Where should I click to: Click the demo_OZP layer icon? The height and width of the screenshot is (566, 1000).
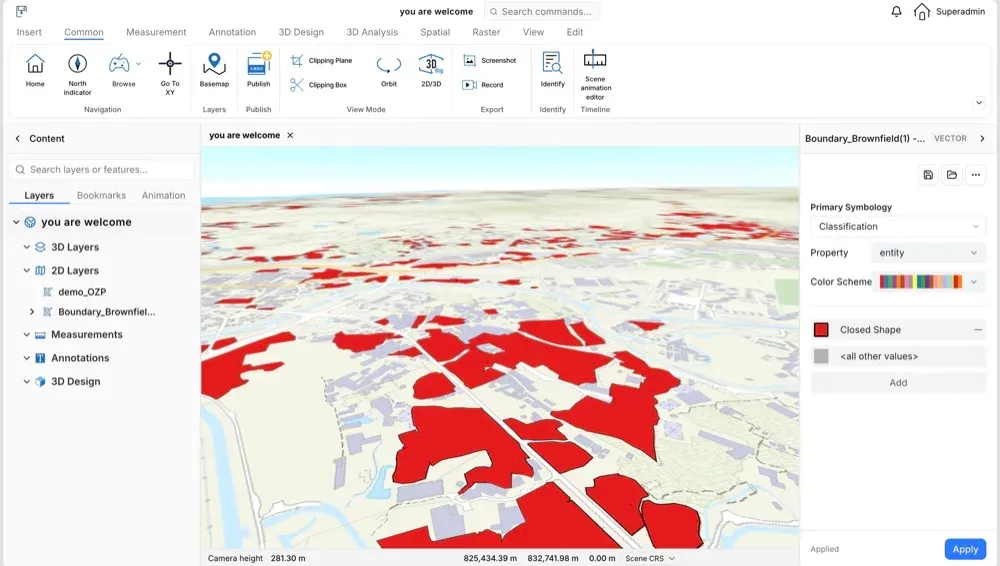(47, 292)
